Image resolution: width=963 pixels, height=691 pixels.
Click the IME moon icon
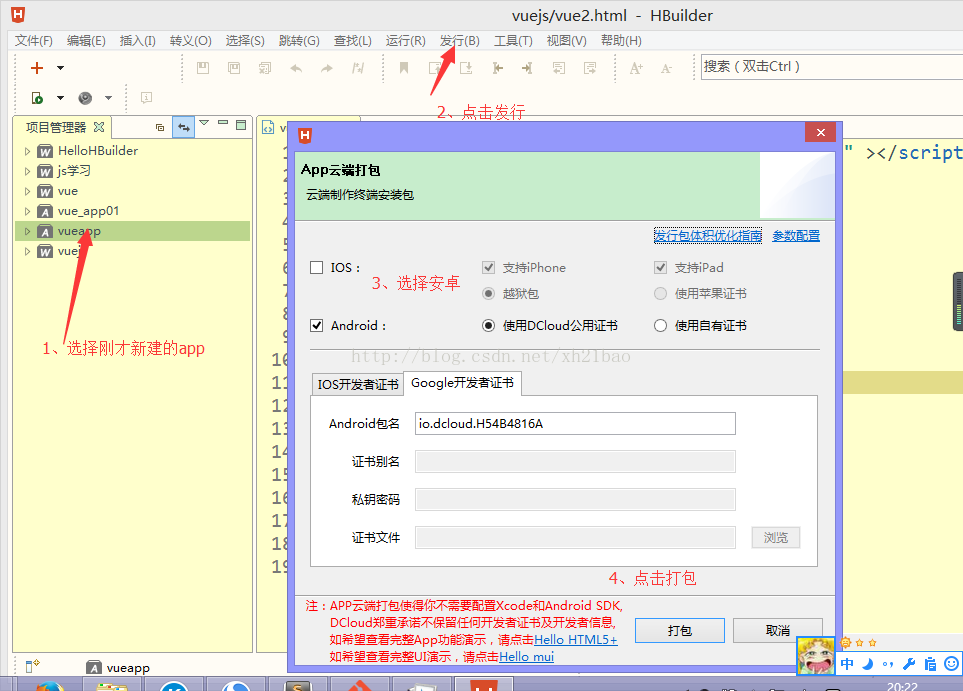[868, 663]
